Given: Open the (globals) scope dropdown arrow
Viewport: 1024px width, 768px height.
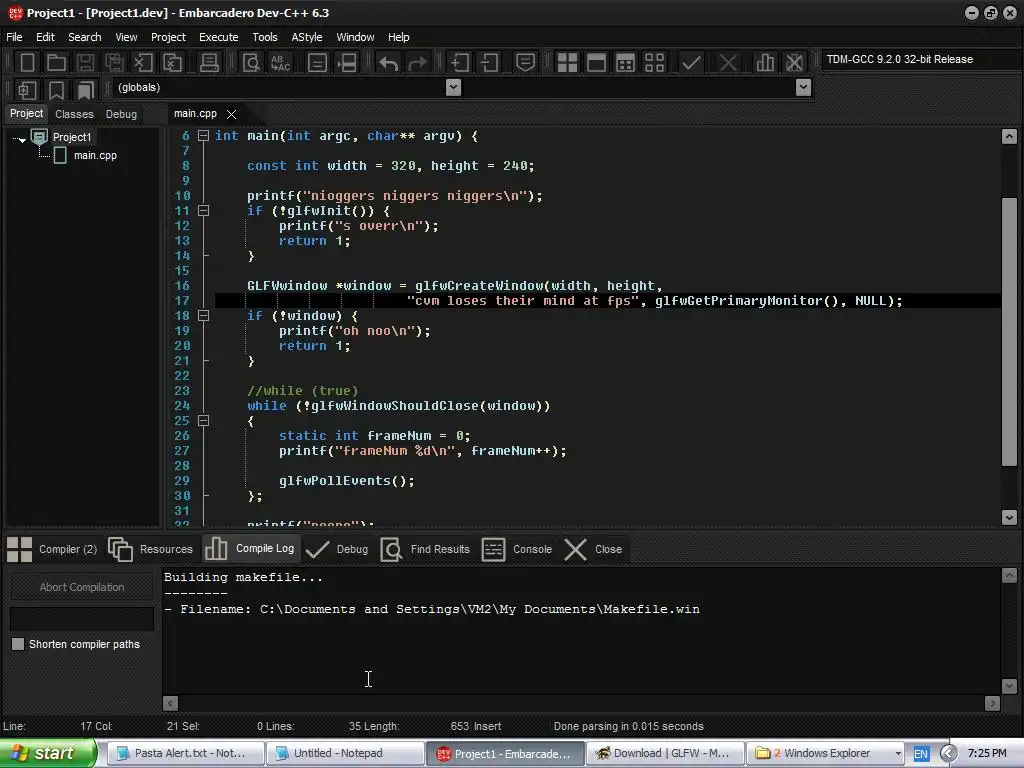Looking at the screenshot, I should click(453, 87).
